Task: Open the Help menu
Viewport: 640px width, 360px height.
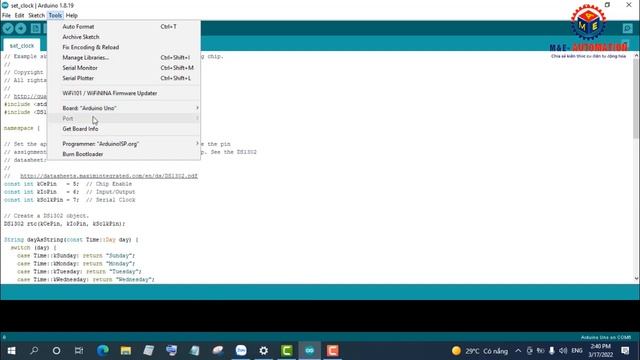Action: (71, 16)
